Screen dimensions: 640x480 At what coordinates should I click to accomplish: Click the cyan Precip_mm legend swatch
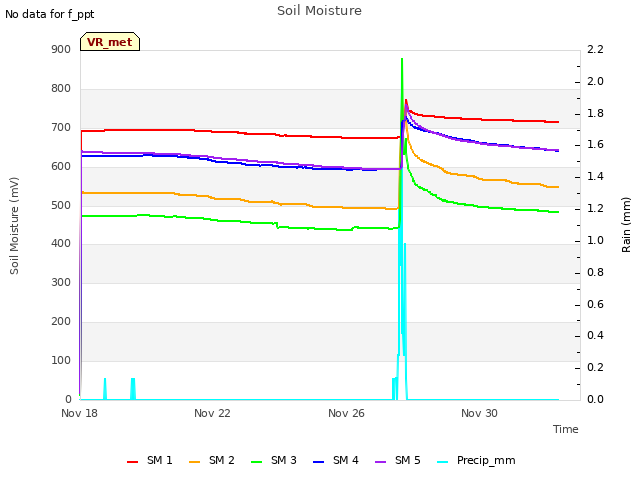coord(443,462)
